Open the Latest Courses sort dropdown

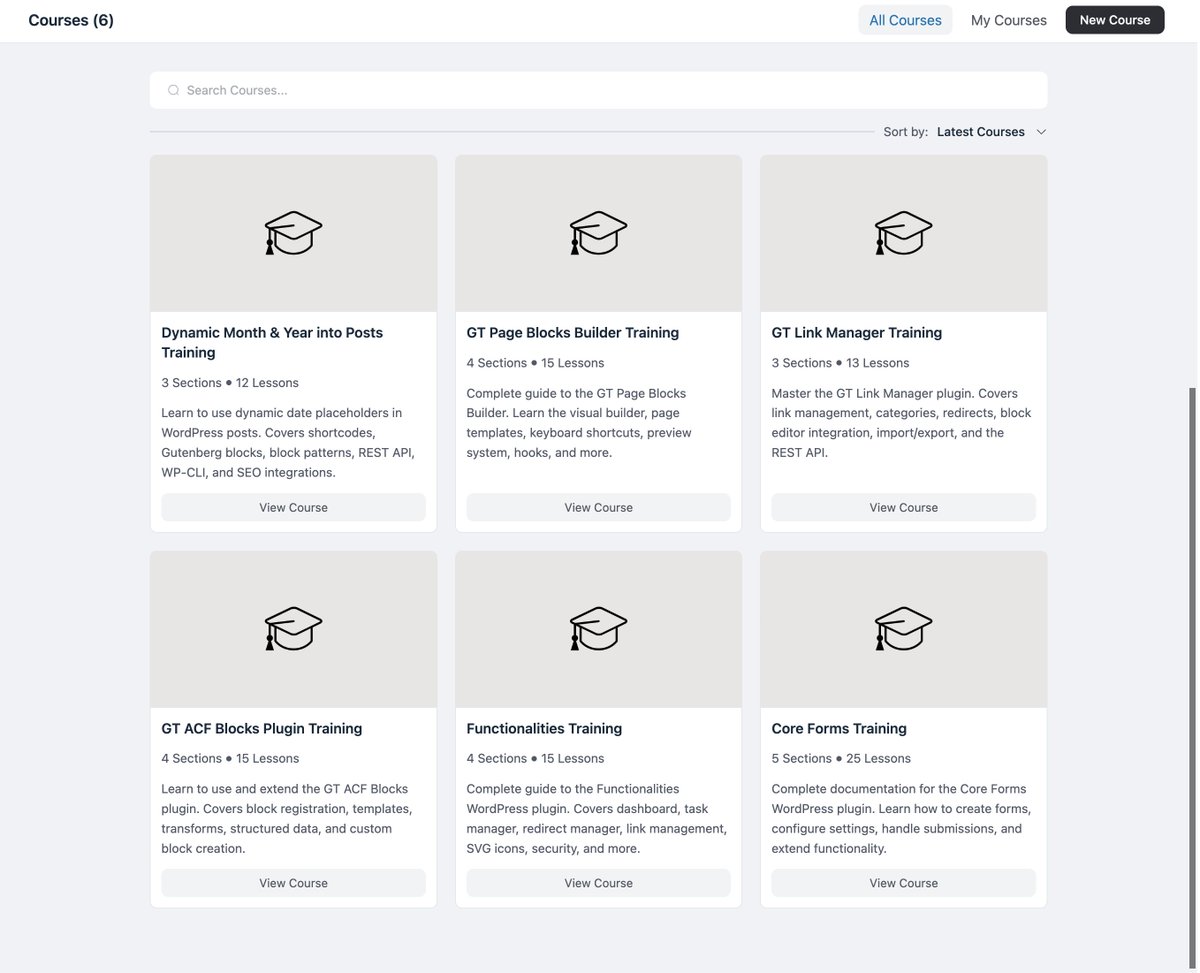coord(991,132)
